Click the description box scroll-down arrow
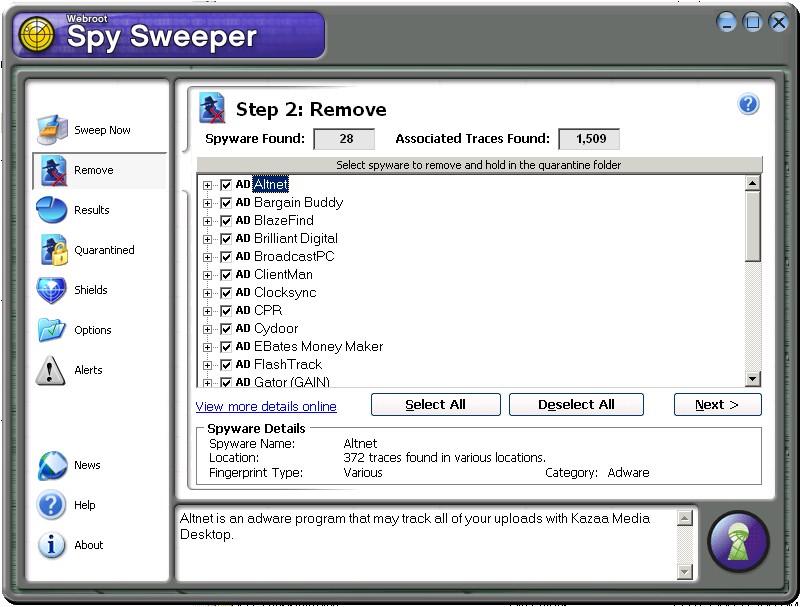 [x=684, y=571]
